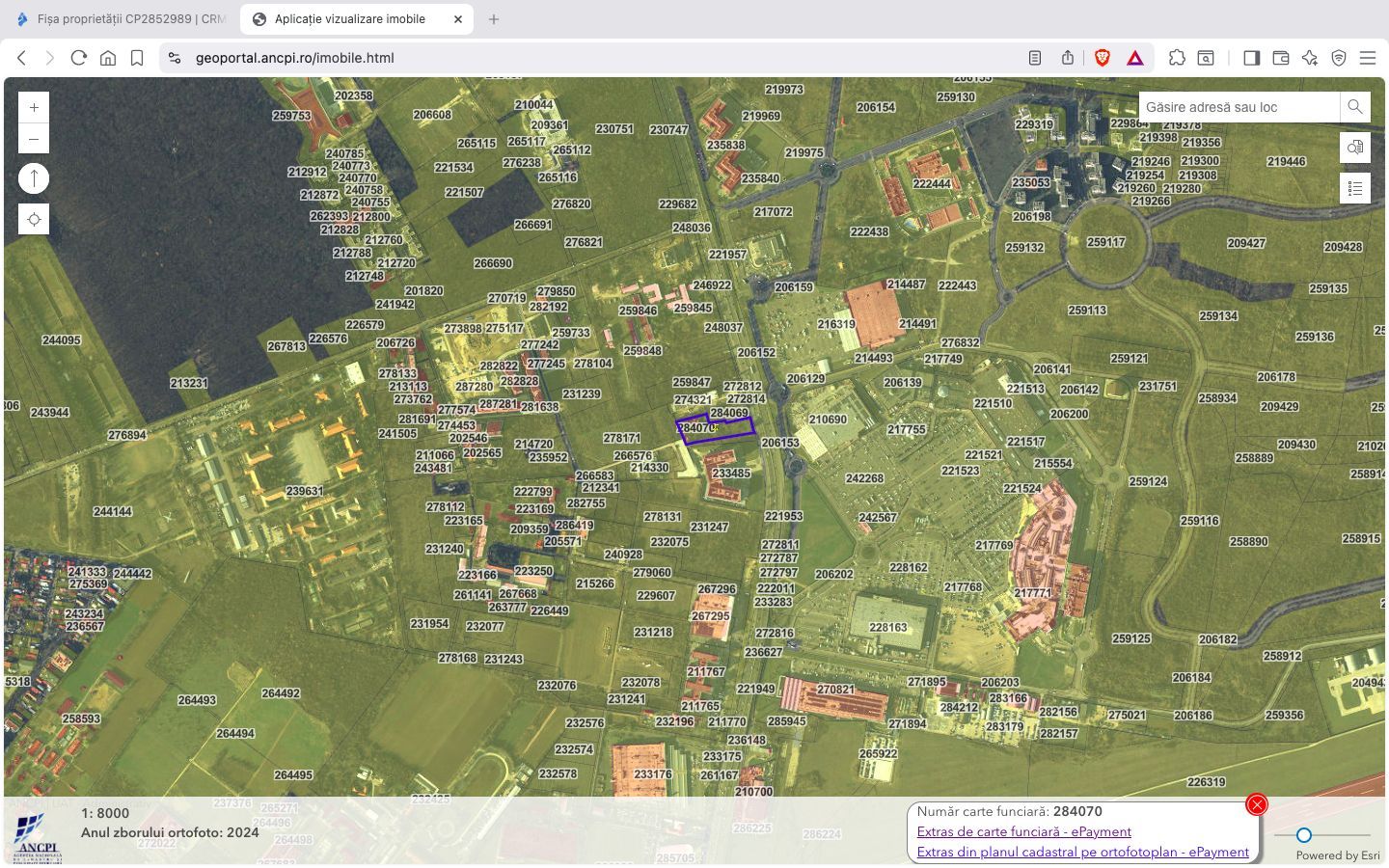Open Extras de carte funciară ePayment link
Image resolution: width=1389 pixels, height=868 pixels.
(1024, 831)
